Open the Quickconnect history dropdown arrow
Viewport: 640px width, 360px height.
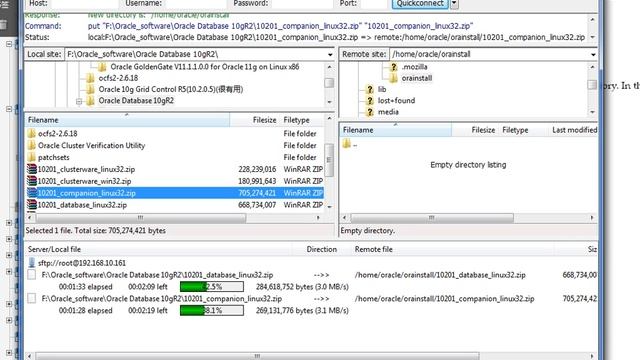pos(454,3)
